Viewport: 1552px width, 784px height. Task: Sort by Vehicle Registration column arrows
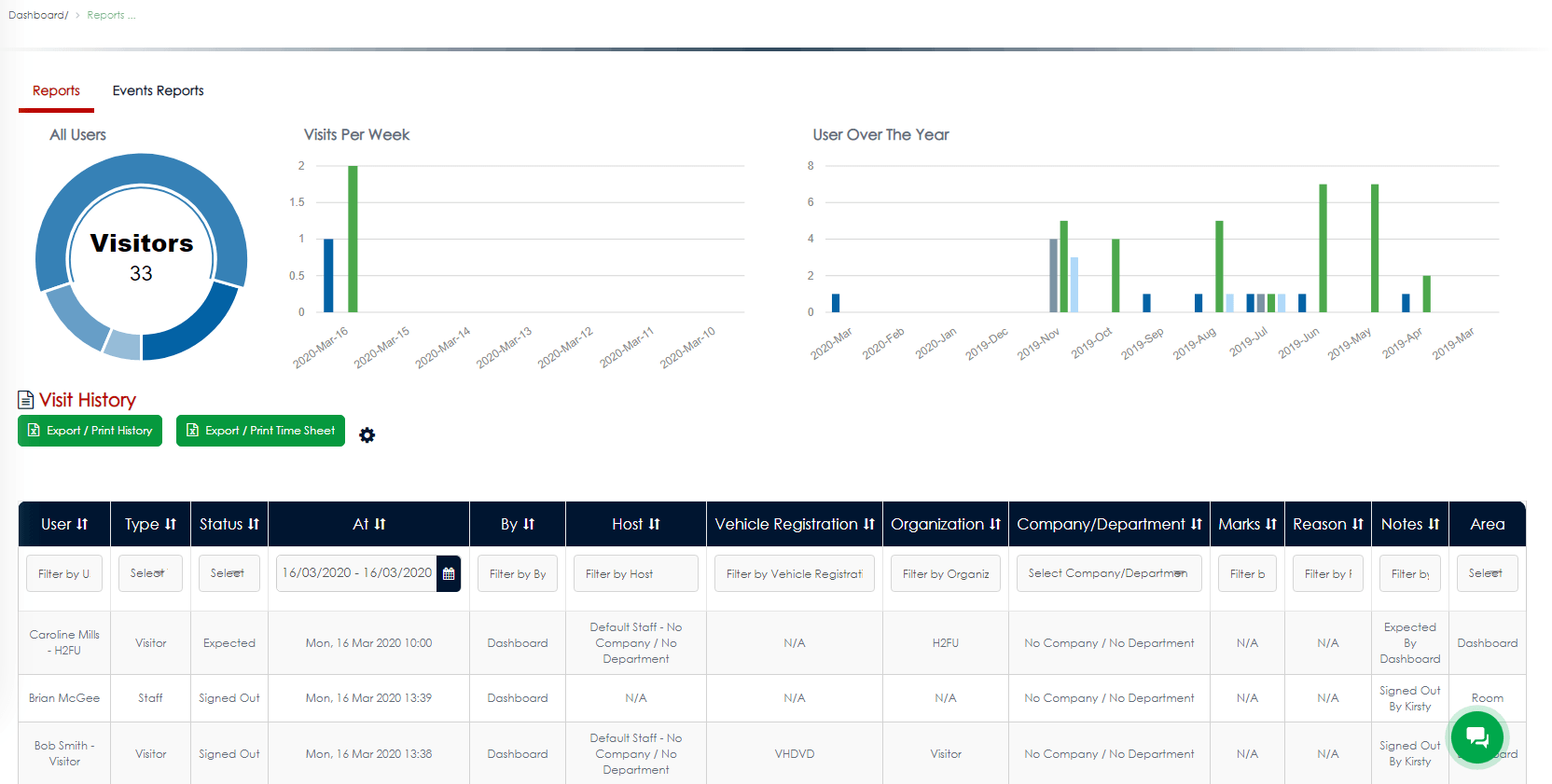click(x=869, y=525)
